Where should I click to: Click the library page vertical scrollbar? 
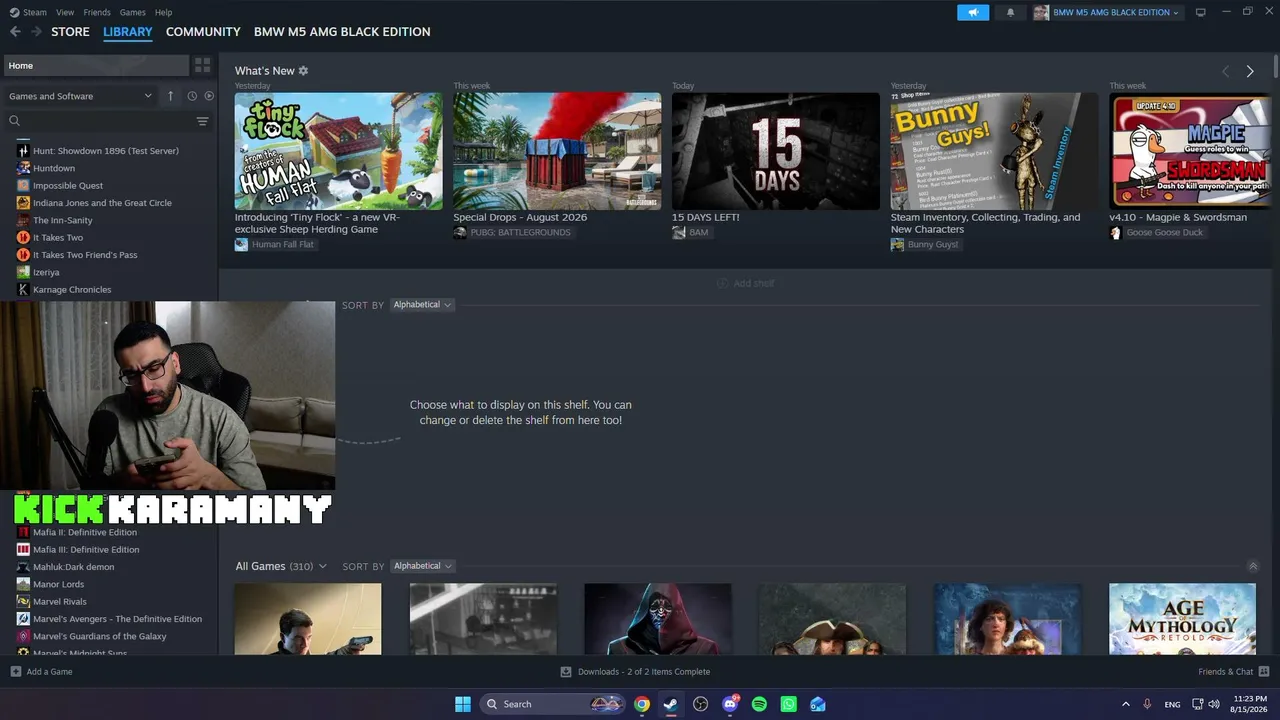pos(1276,66)
